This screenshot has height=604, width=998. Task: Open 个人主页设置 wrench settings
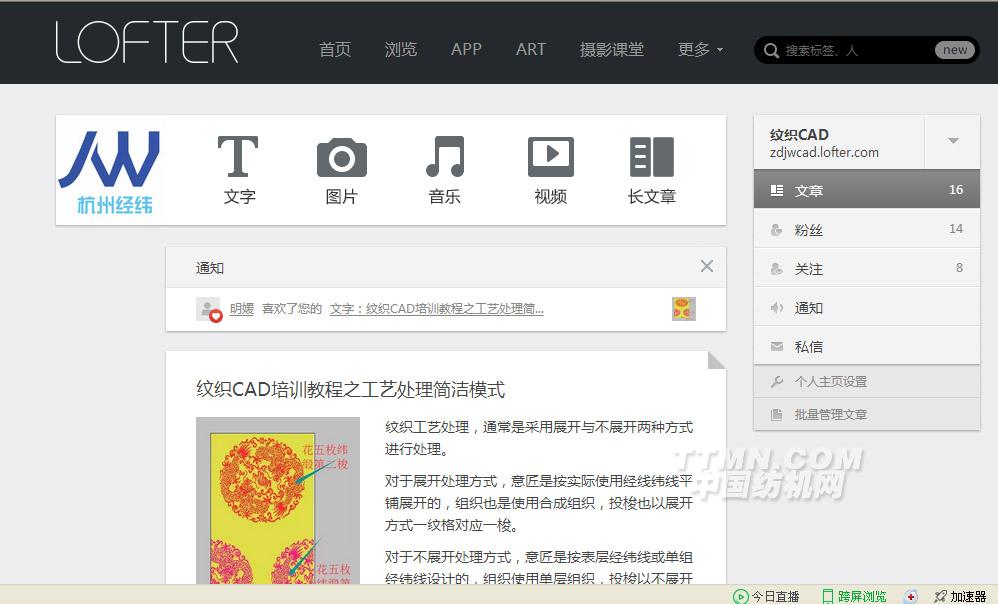pos(830,381)
